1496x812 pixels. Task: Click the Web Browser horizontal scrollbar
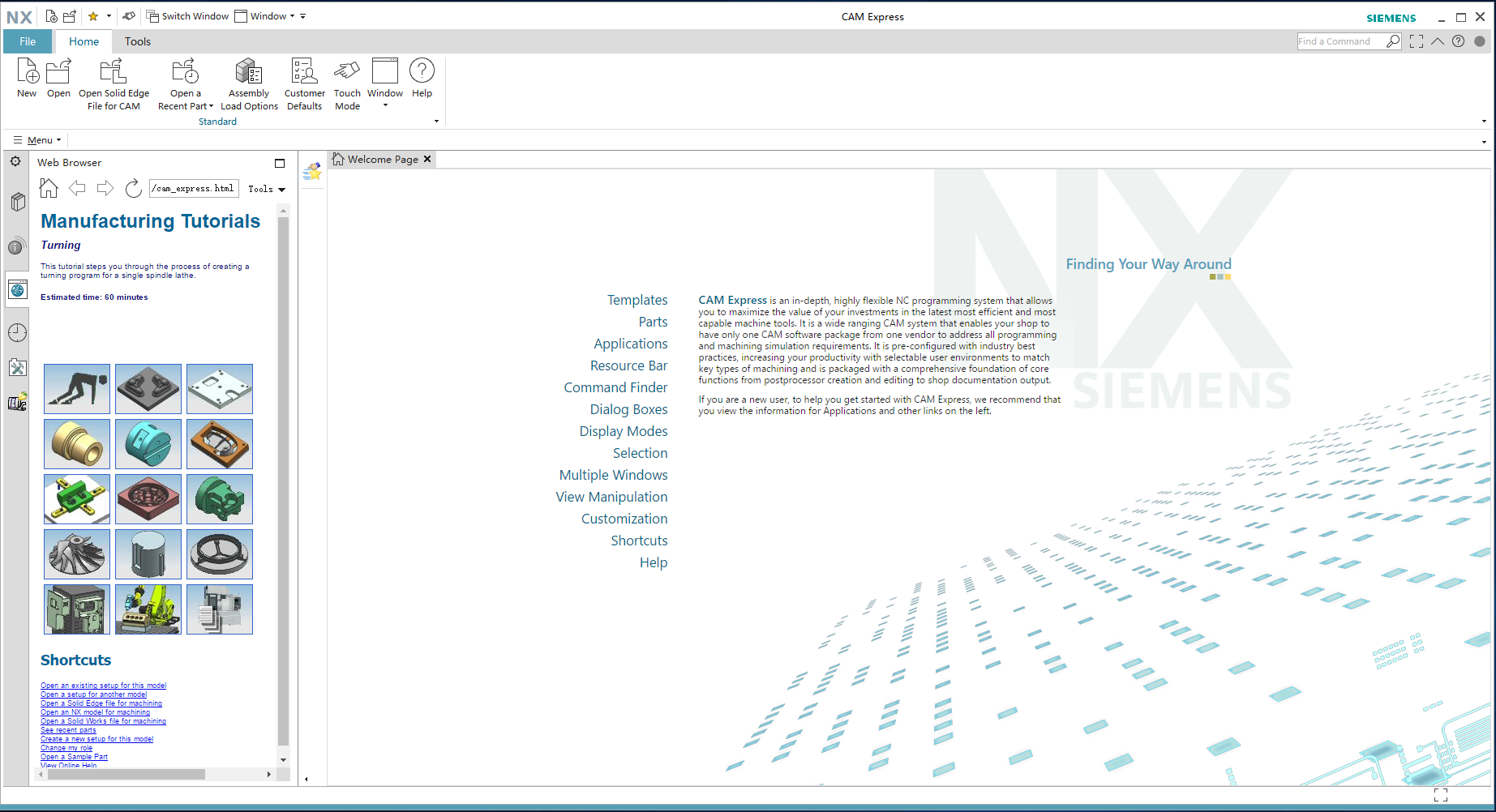[126, 774]
